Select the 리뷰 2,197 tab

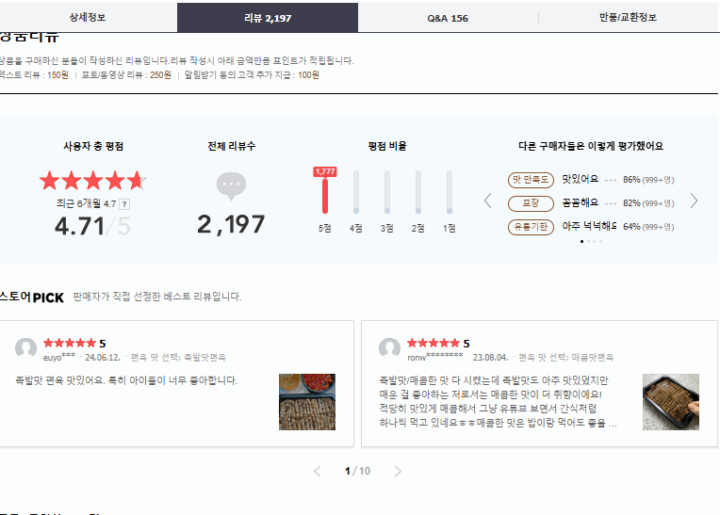(268, 18)
